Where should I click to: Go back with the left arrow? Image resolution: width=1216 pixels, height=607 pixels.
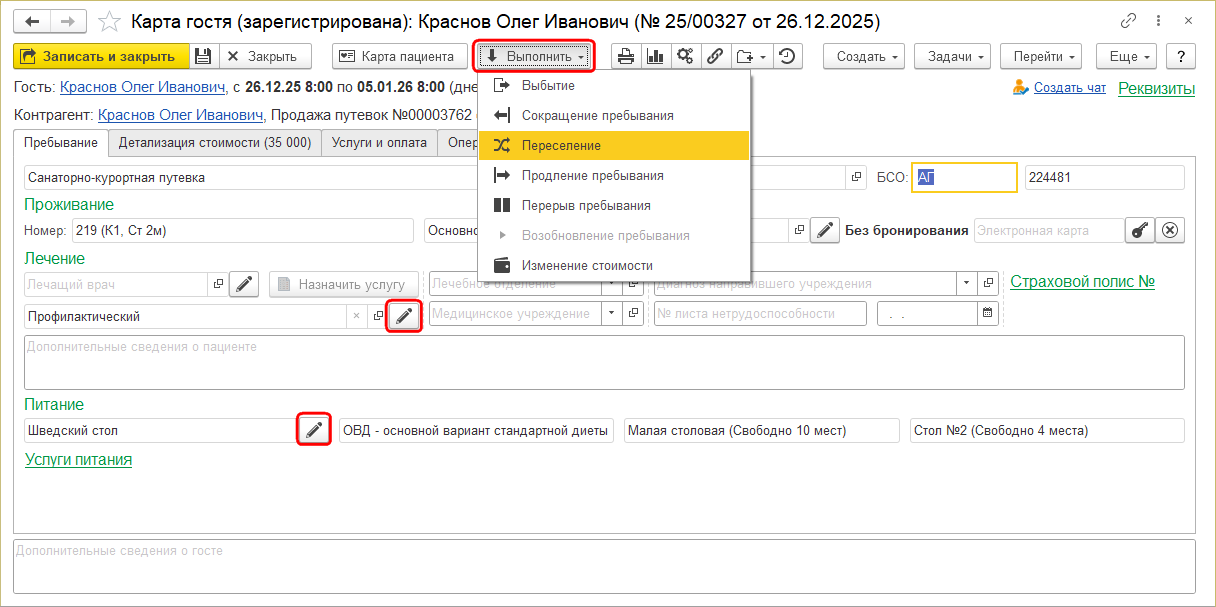[33, 20]
